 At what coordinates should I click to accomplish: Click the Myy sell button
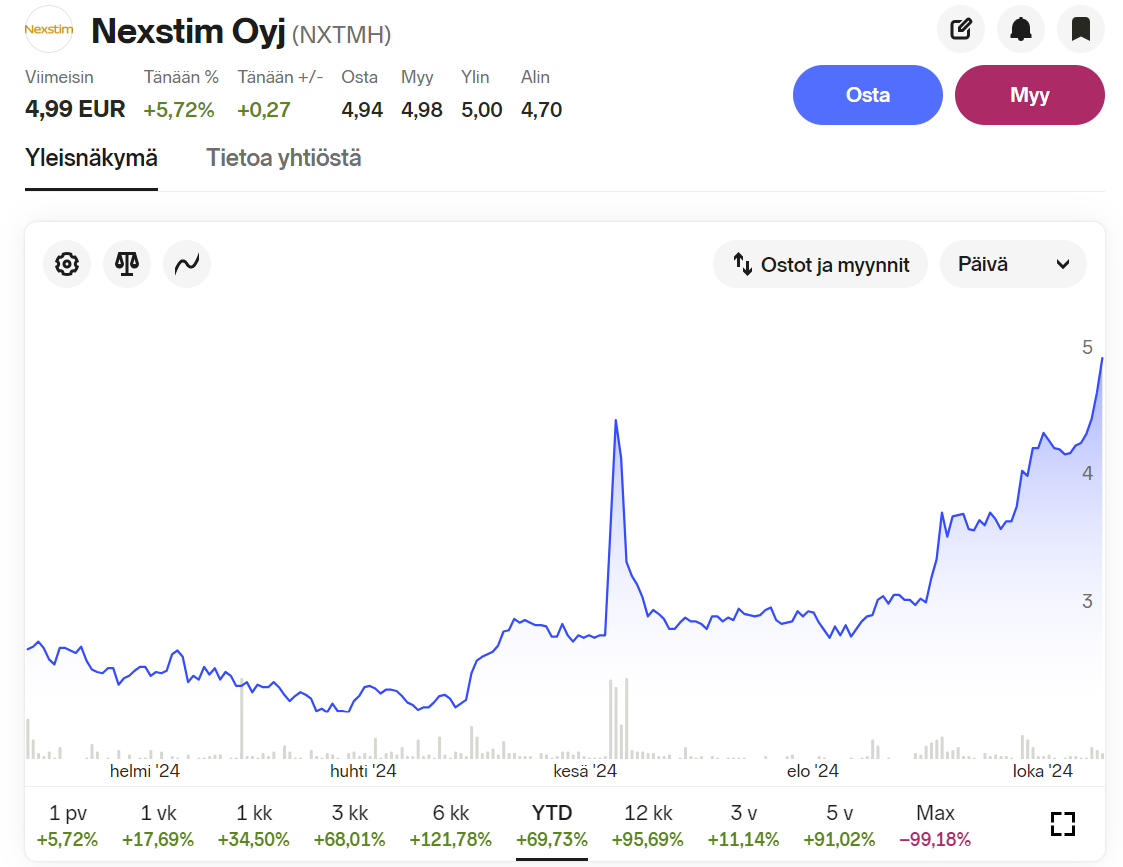click(x=1029, y=95)
